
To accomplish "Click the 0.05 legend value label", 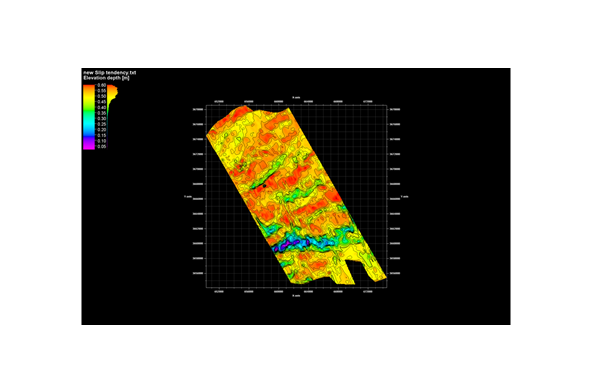I will [x=102, y=147].
